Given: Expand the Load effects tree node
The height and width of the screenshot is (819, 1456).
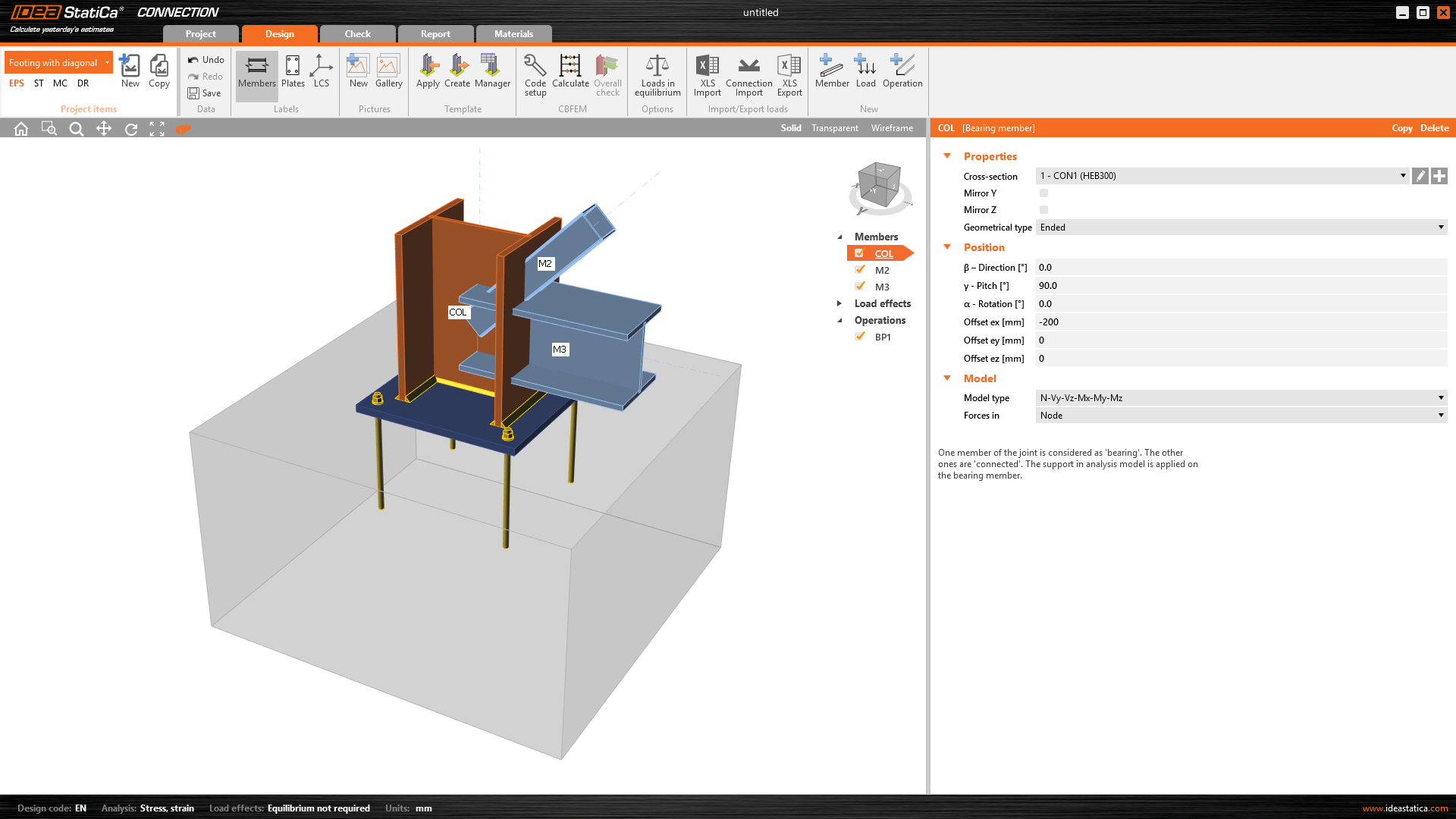Looking at the screenshot, I should pyautogui.click(x=839, y=303).
